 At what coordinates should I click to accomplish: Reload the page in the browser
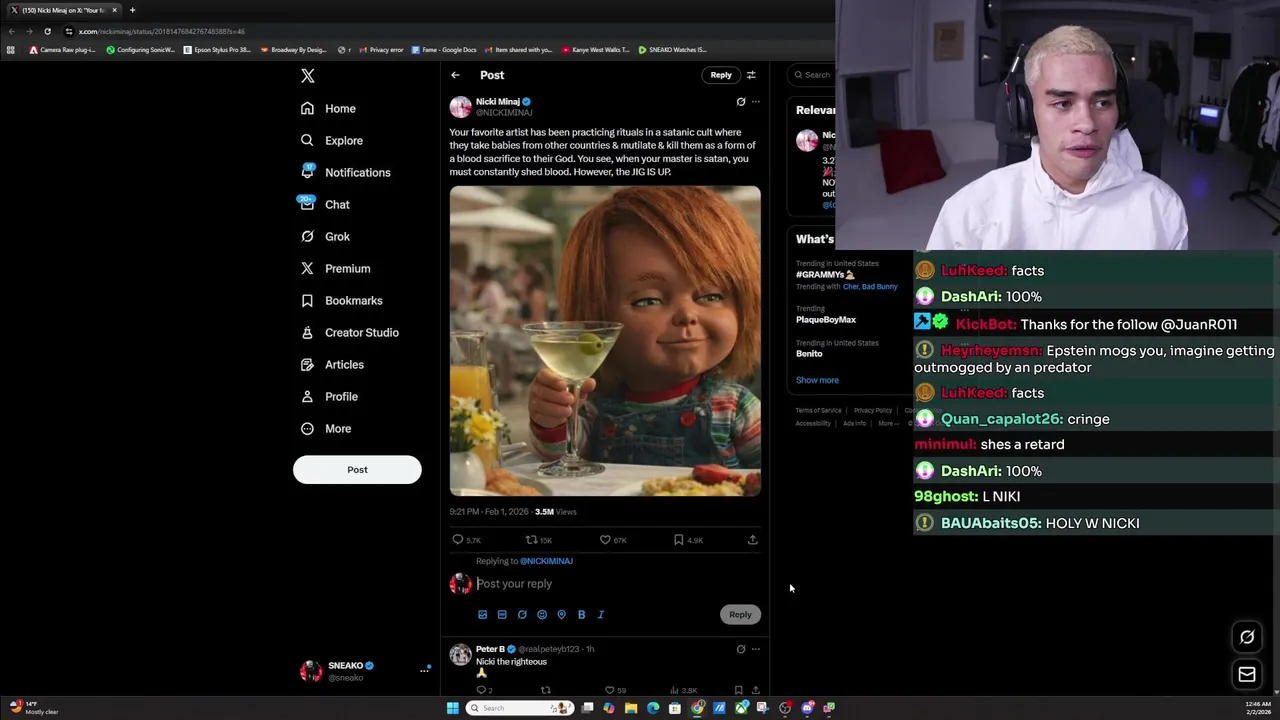(x=47, y=31)
